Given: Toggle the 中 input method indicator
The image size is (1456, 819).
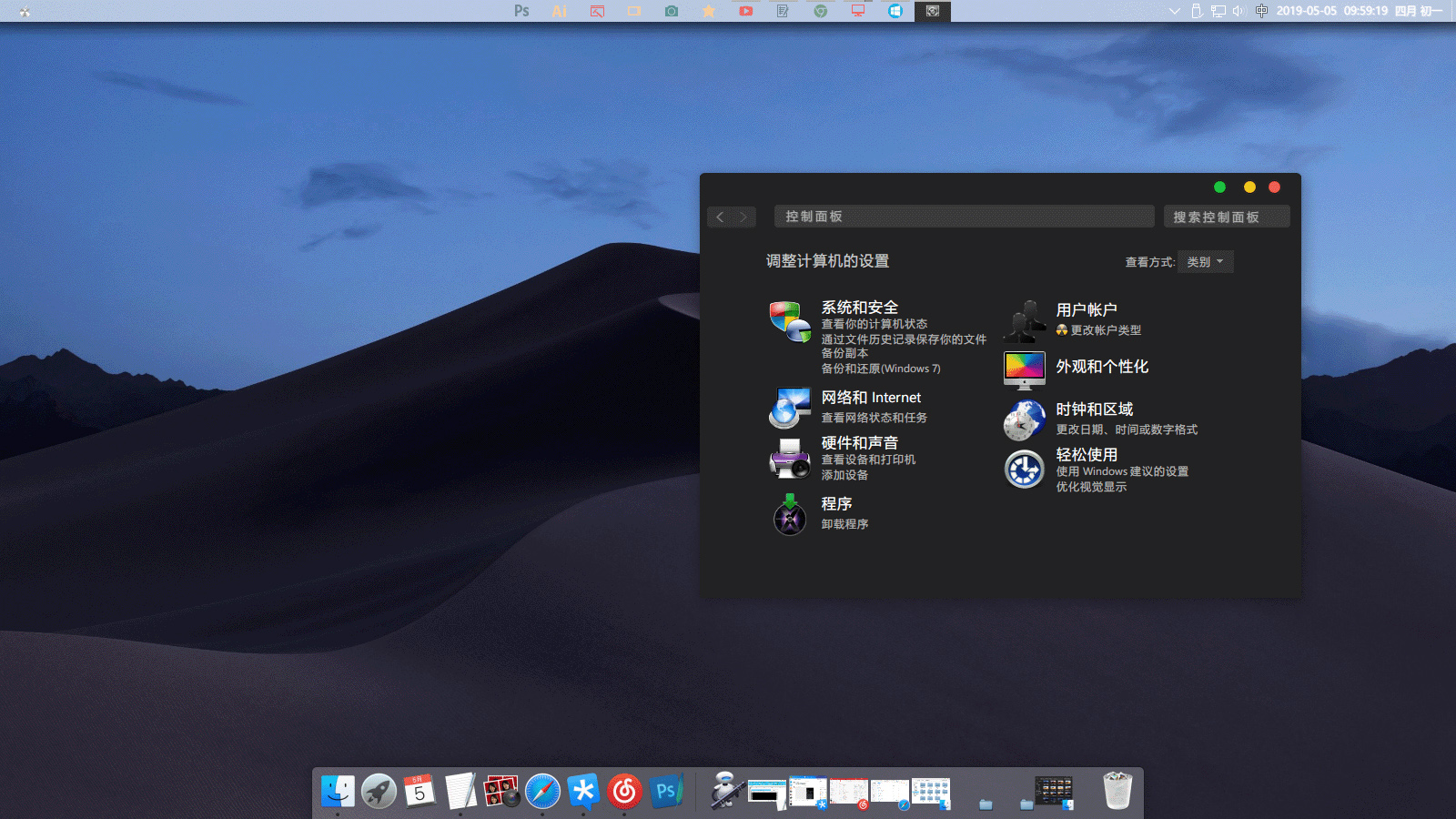Looking at the screenshot, I should tap(1261, 11).
